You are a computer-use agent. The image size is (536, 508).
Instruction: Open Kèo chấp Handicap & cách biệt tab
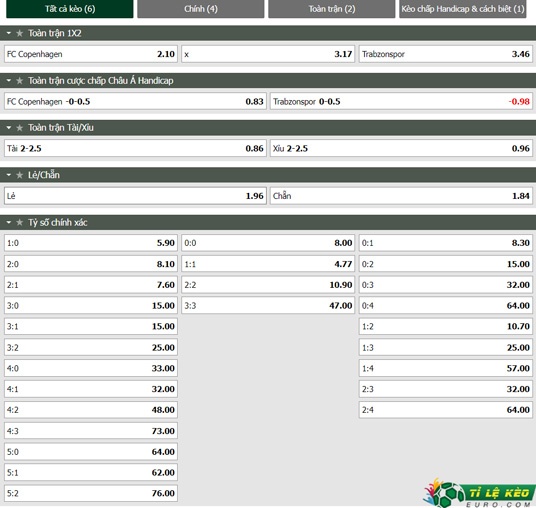(463, 9)
